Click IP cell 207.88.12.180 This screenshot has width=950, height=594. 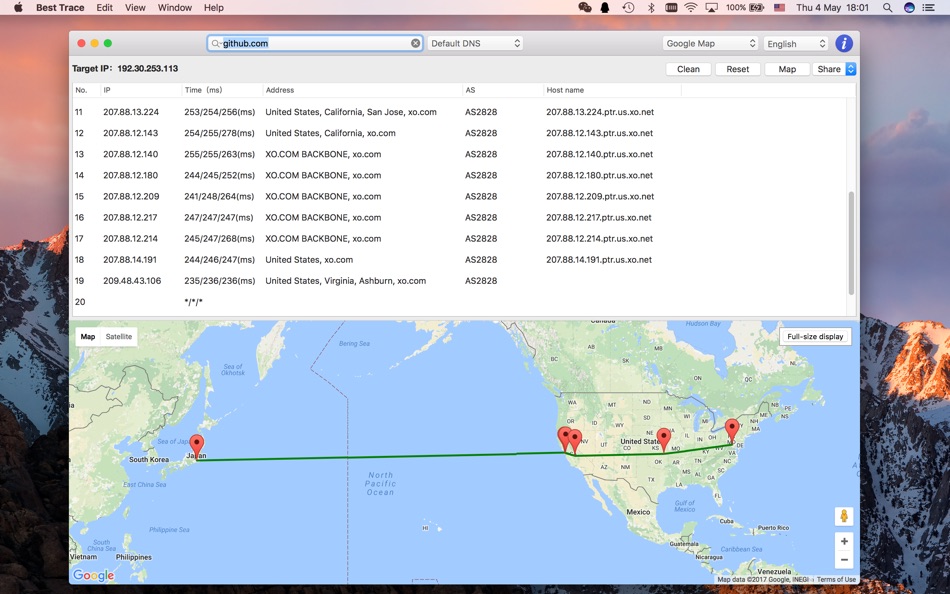click(130, 175)
